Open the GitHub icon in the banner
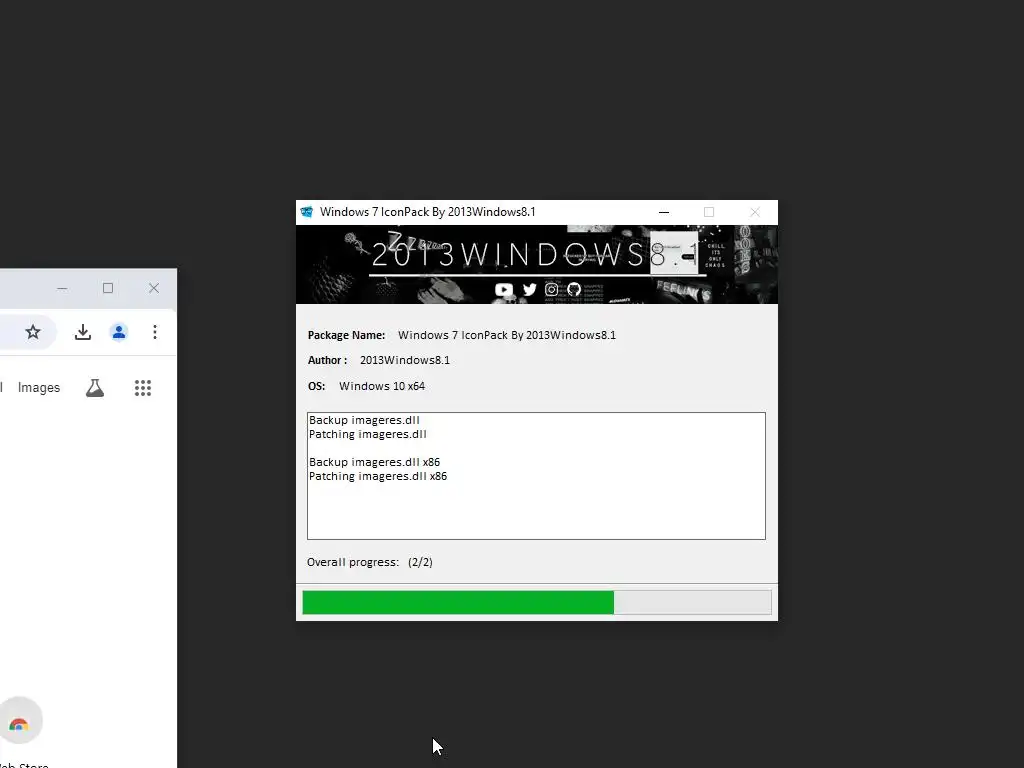The height and width of the screenshot is (768, 1024). coord(574,289)
